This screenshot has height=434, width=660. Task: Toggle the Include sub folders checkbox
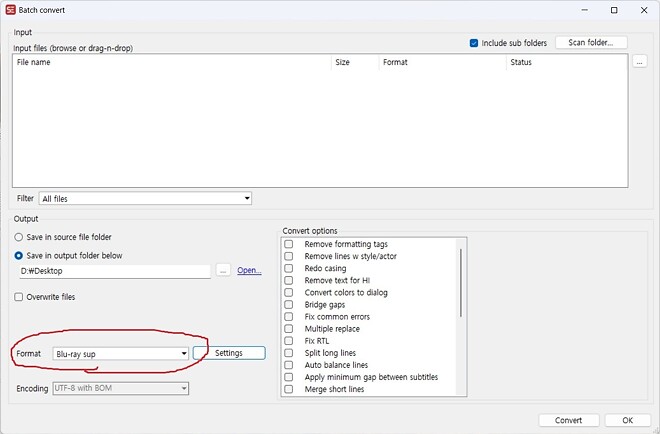click(x=474, y=43)
